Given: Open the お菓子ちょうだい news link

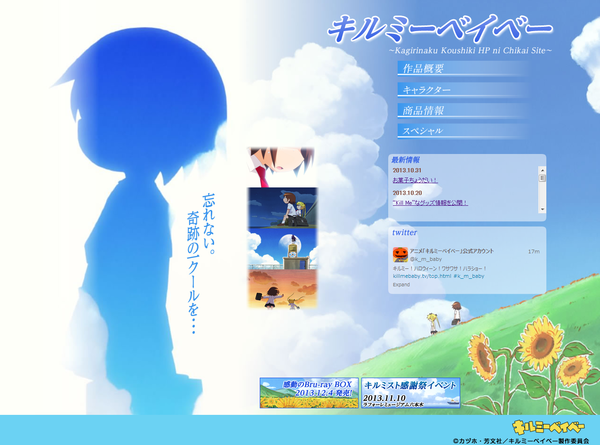Looking at the screenshot, I should [415, 180].
